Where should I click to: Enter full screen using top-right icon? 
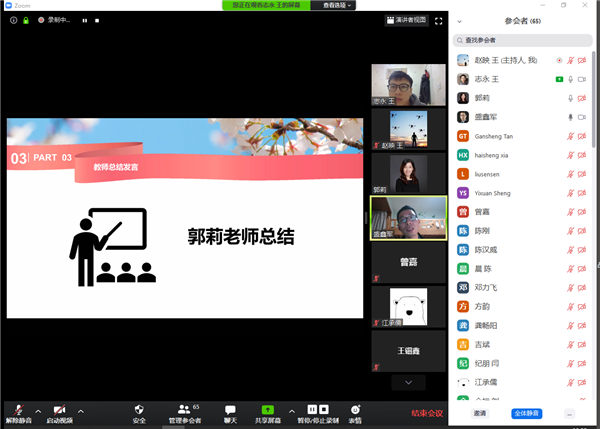[438, 20]
